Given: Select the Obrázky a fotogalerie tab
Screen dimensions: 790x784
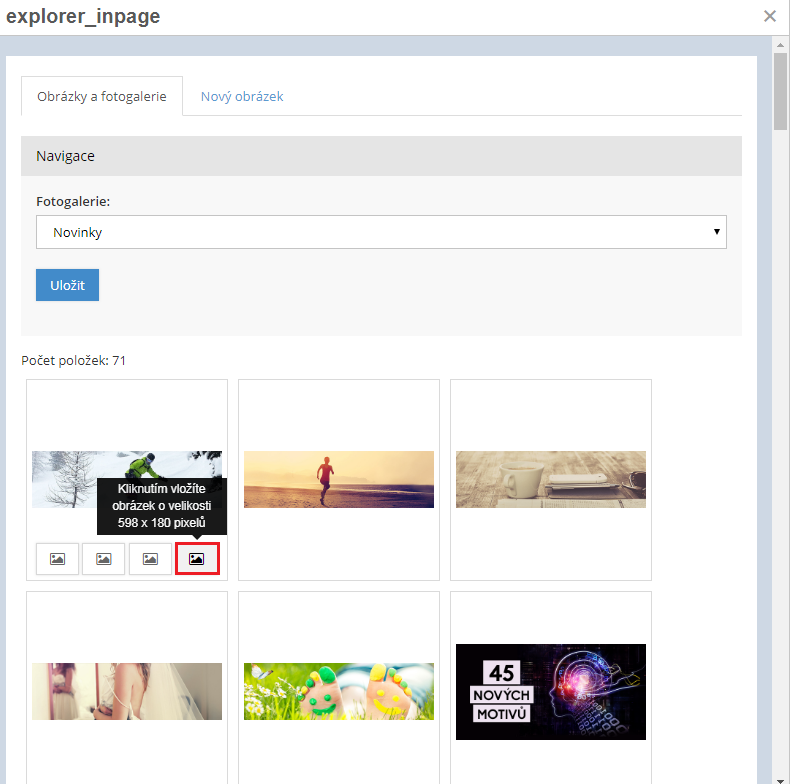Looking at the screenshot, I should [x=102, y=97].
